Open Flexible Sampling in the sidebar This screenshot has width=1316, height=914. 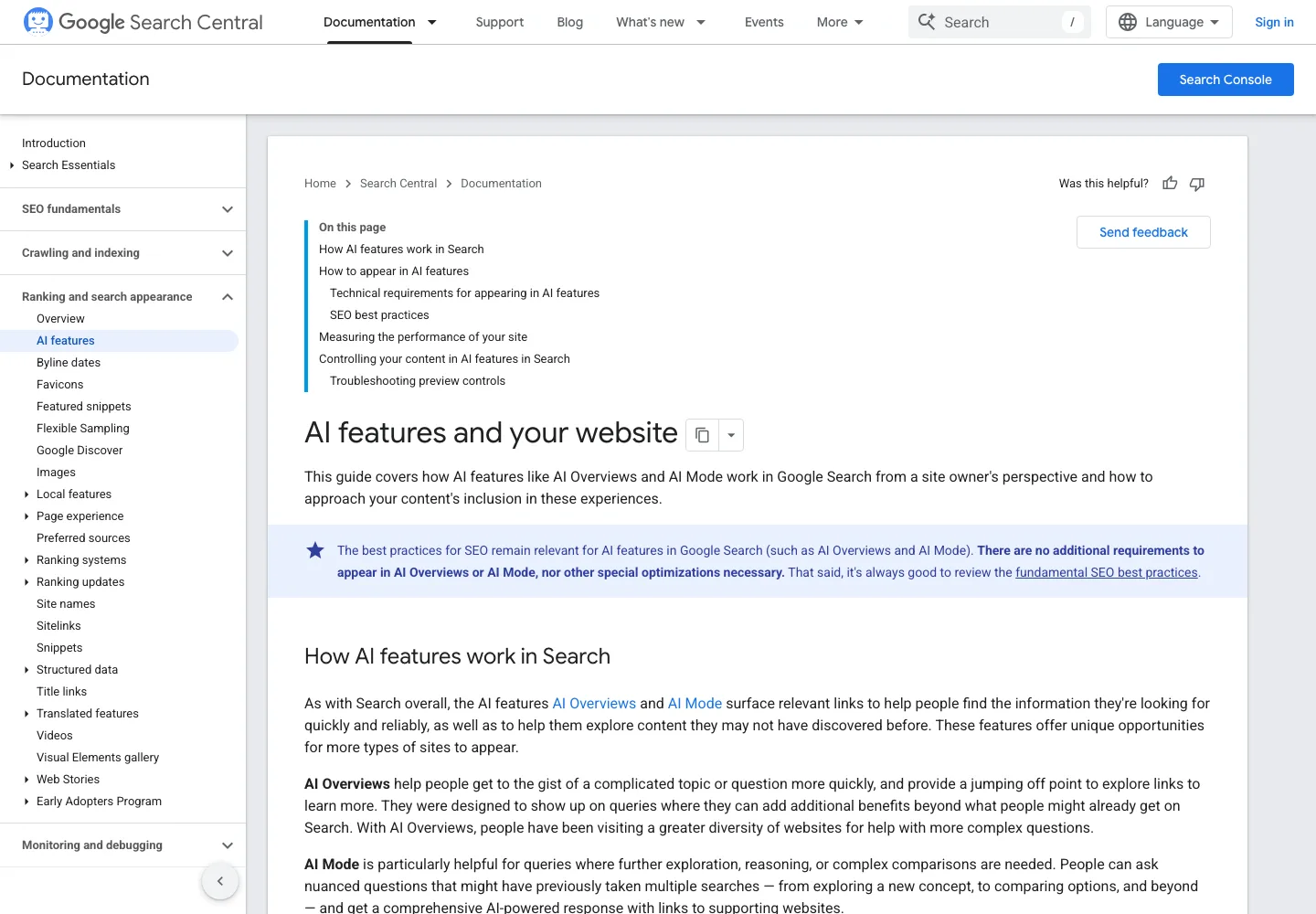click(83, 429)
